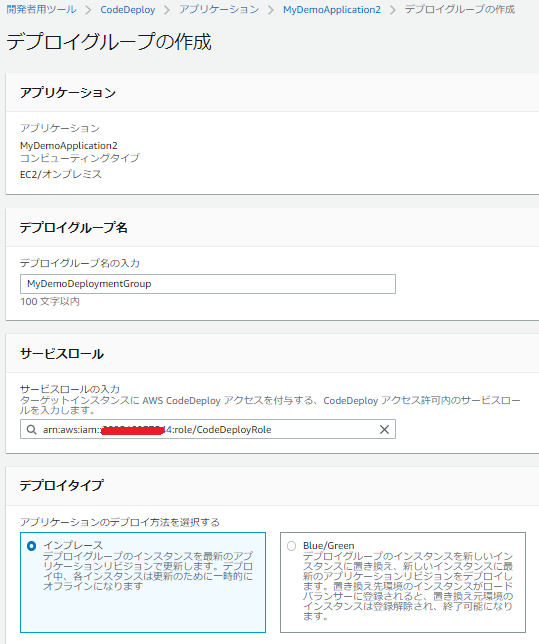Click the サービスロール section heading
The width and height of the screenshot is (539, 644).
point(62,354)
